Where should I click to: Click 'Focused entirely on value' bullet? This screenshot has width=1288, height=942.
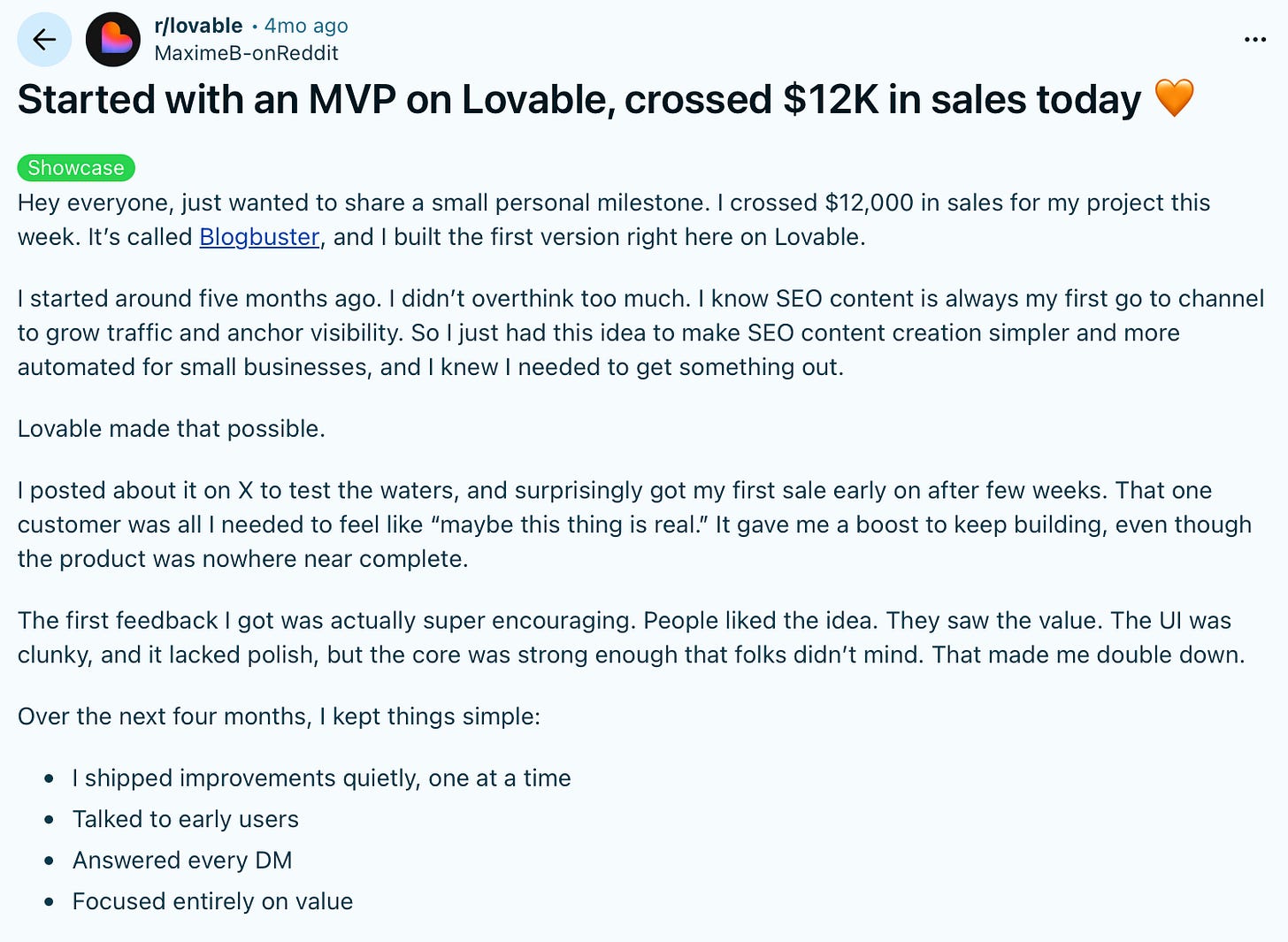coord(212,901)
